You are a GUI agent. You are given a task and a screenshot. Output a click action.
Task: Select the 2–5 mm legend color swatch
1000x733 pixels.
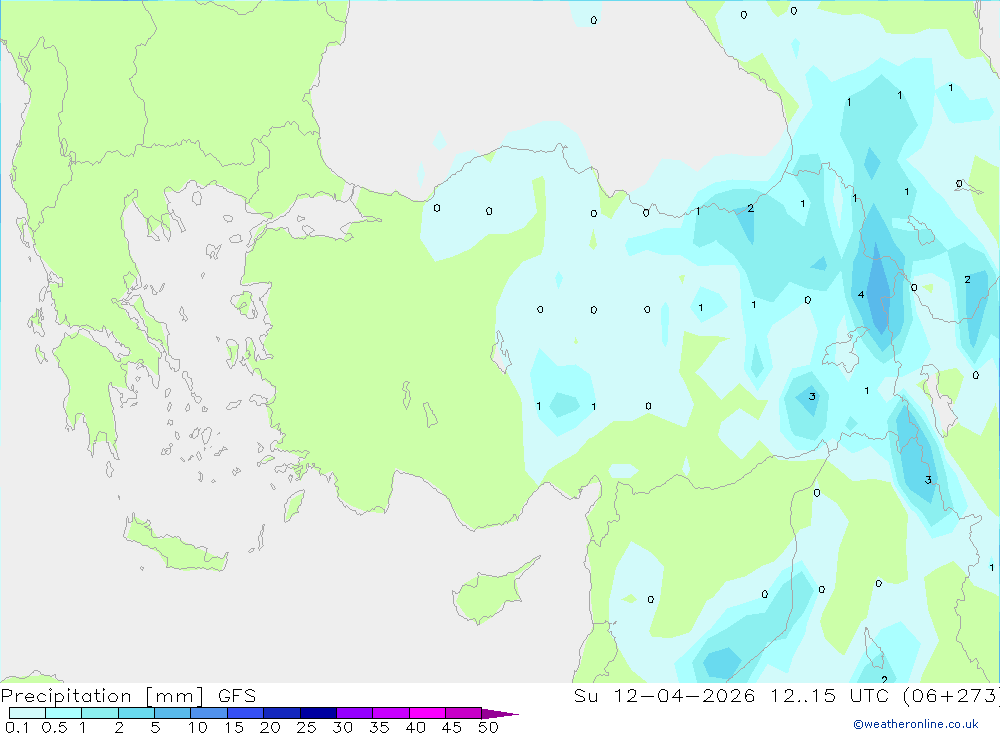pos(136,713)
